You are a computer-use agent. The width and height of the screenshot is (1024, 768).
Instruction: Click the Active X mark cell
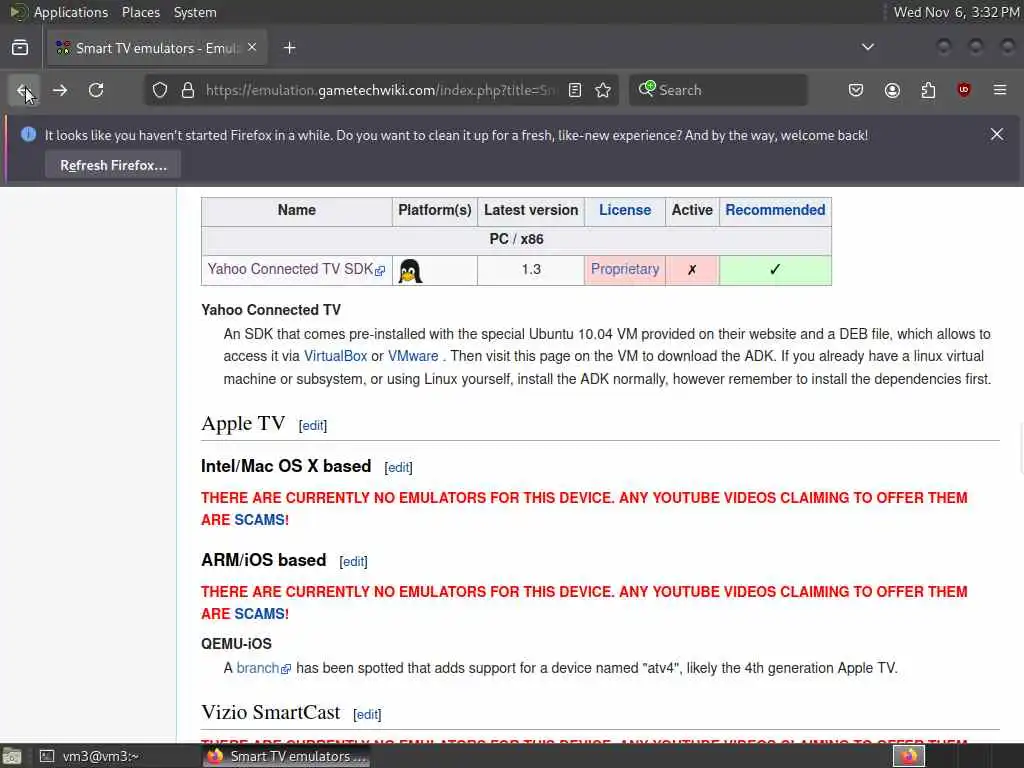tap(692, 270)
